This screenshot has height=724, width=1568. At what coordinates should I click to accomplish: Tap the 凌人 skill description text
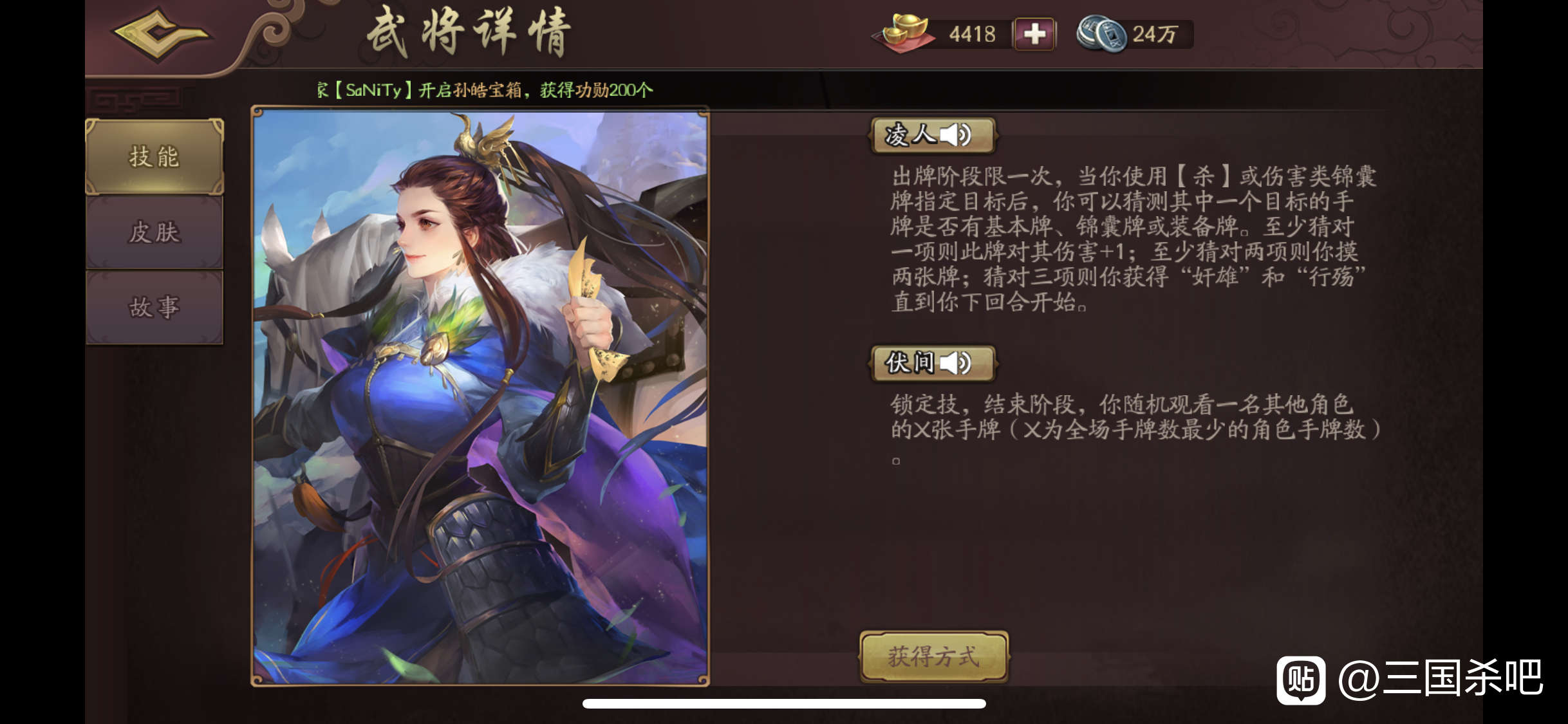click(x=1134, y=239)
